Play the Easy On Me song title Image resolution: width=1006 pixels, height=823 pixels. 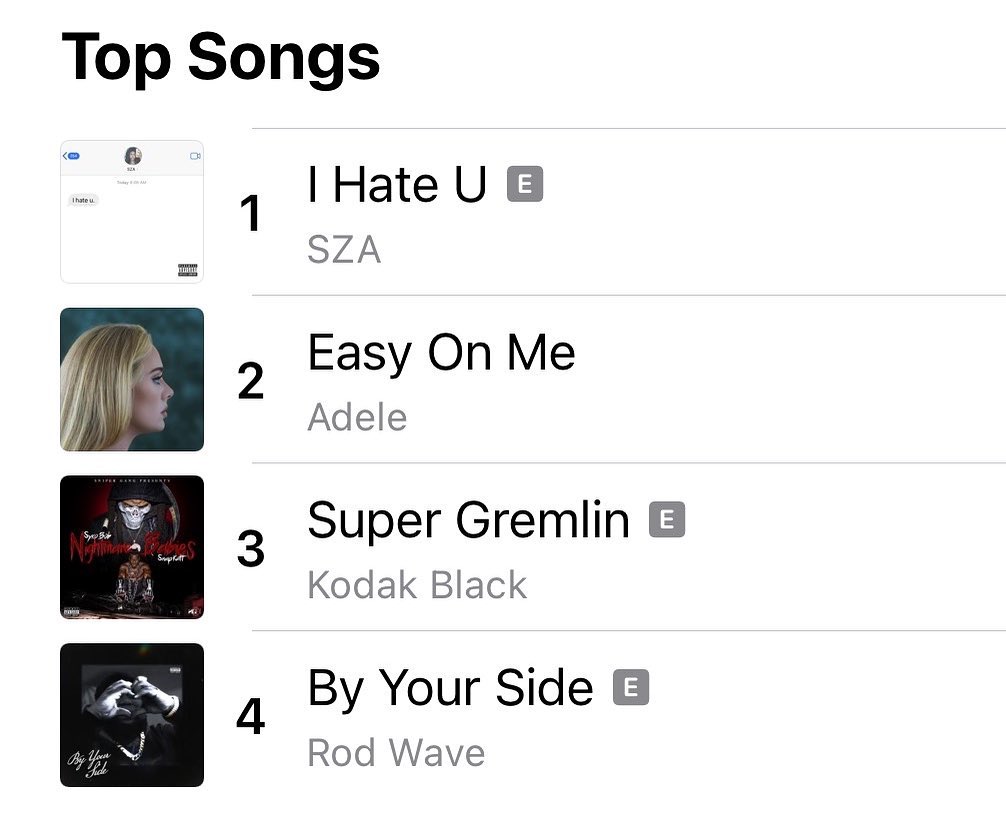[x=441, y=353]
